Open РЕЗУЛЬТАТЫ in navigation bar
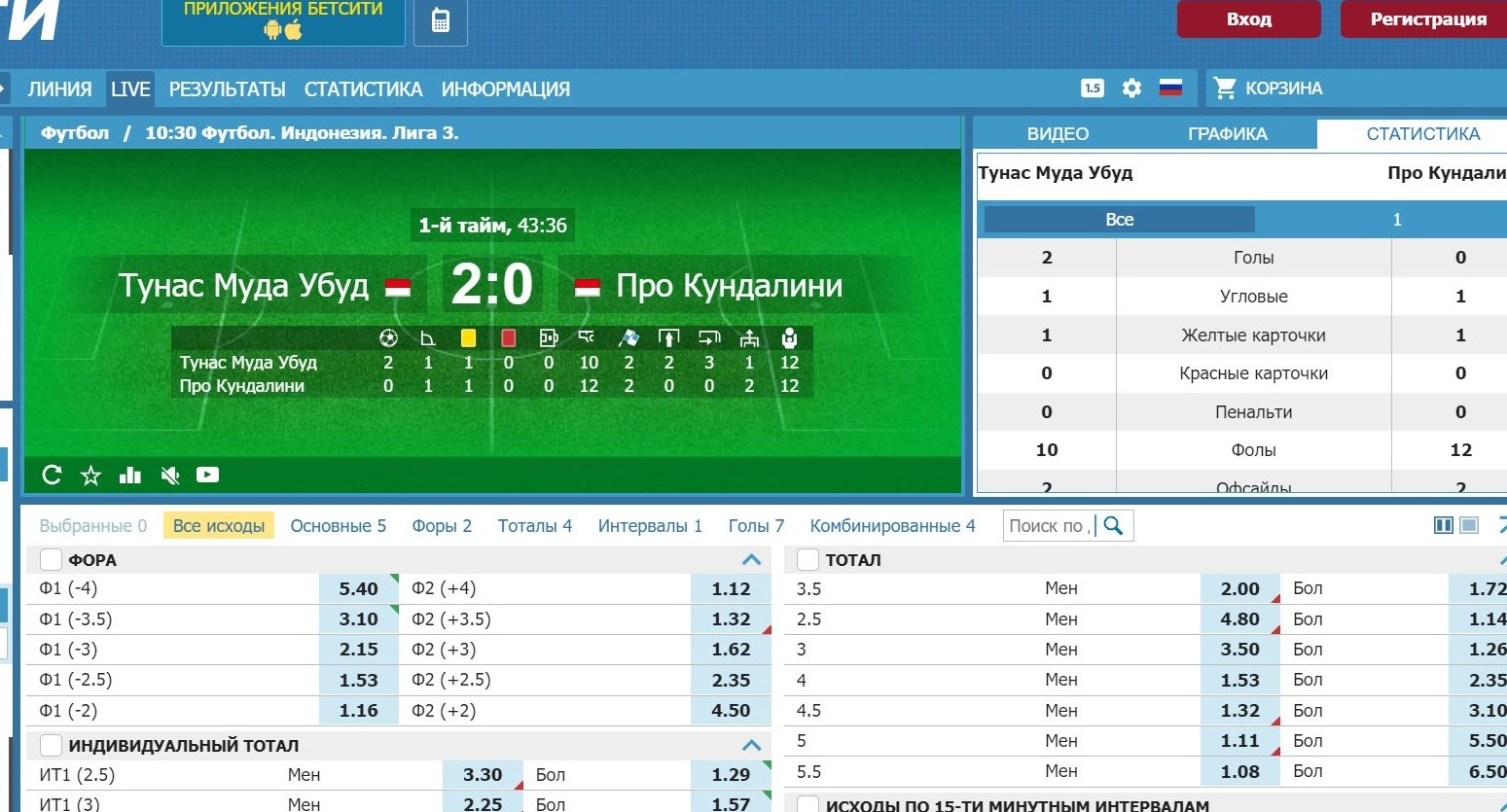This screenshot has width=1507, height=812. [227, 88]
